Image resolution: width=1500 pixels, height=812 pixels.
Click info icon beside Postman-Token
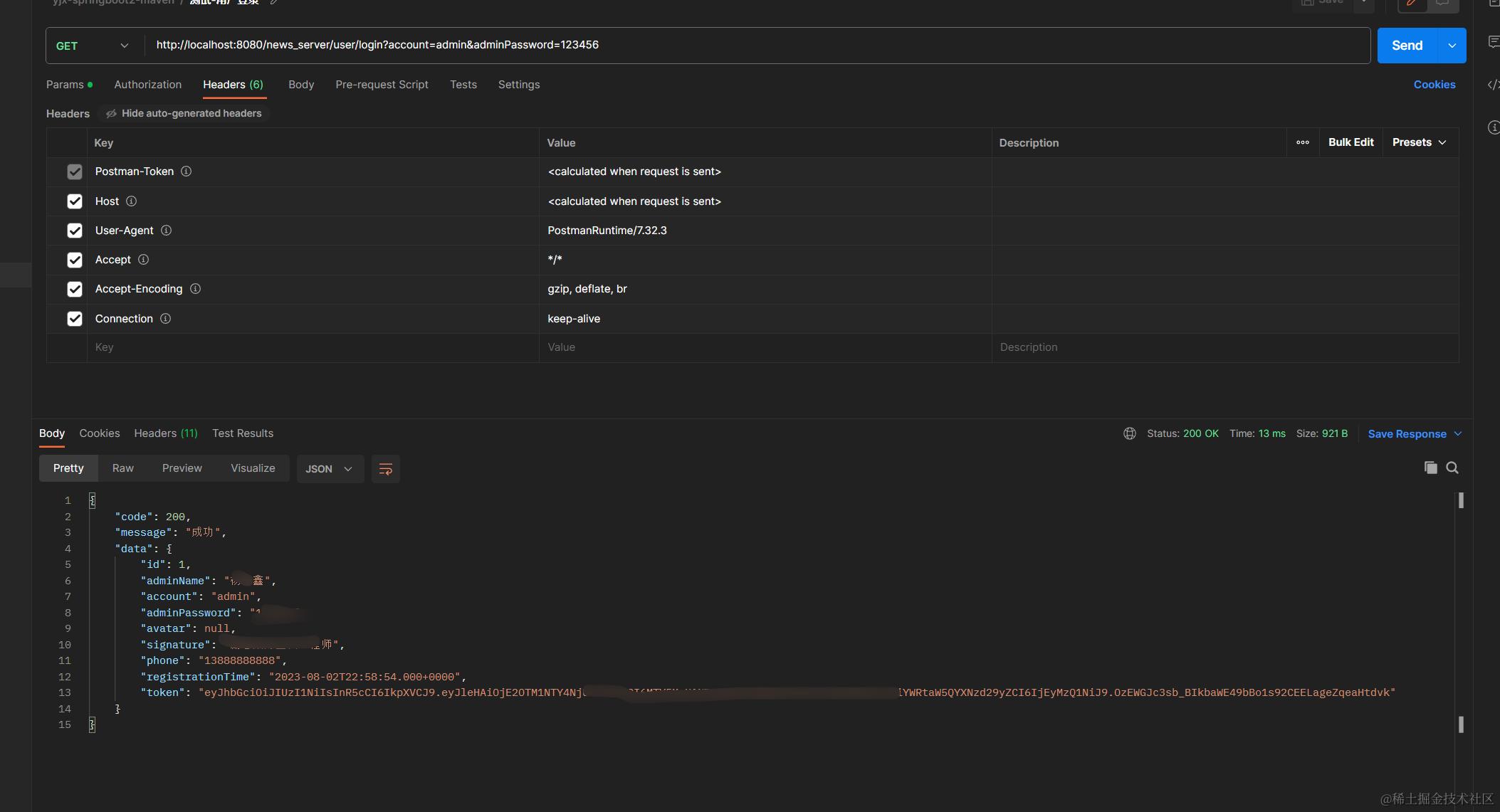coord(186,172)
